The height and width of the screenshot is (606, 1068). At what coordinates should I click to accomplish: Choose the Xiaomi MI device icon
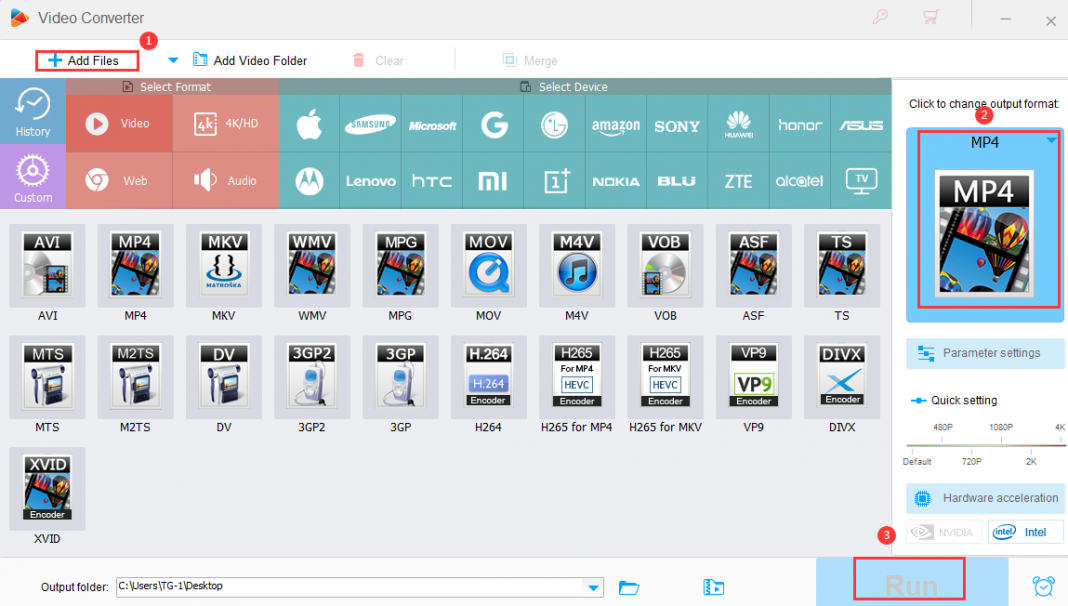point(493,180)
